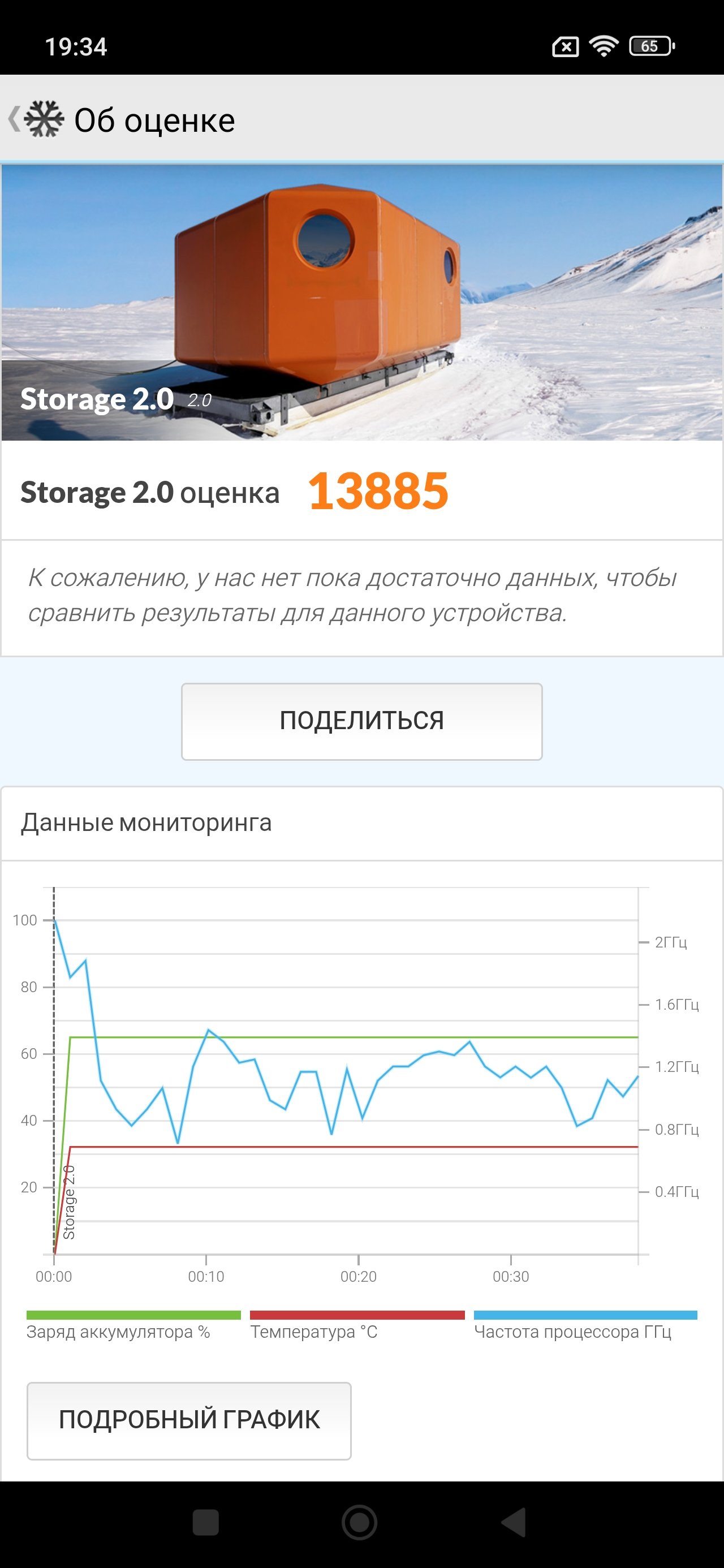Tap the ПОДЕЛИТЬСЯ share button
The height and width of the screenshot is (1568, 724).
361,721
